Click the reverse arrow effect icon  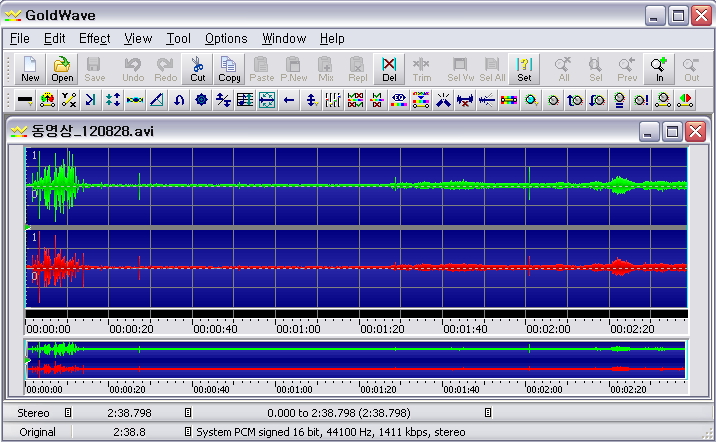(289, 100)
